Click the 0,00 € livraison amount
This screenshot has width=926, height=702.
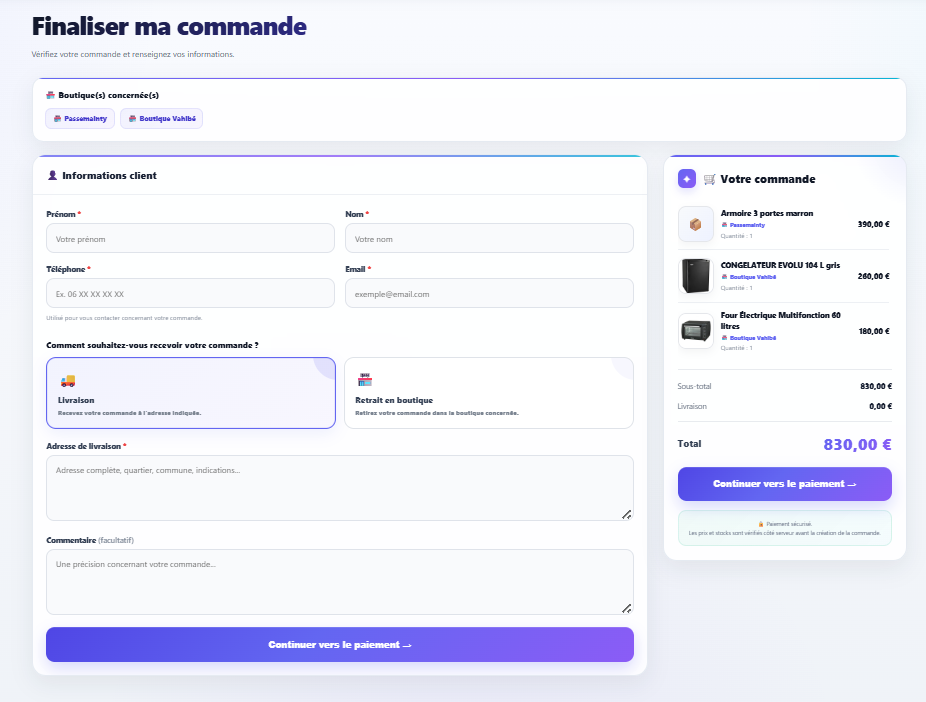[x=881, y=406]
